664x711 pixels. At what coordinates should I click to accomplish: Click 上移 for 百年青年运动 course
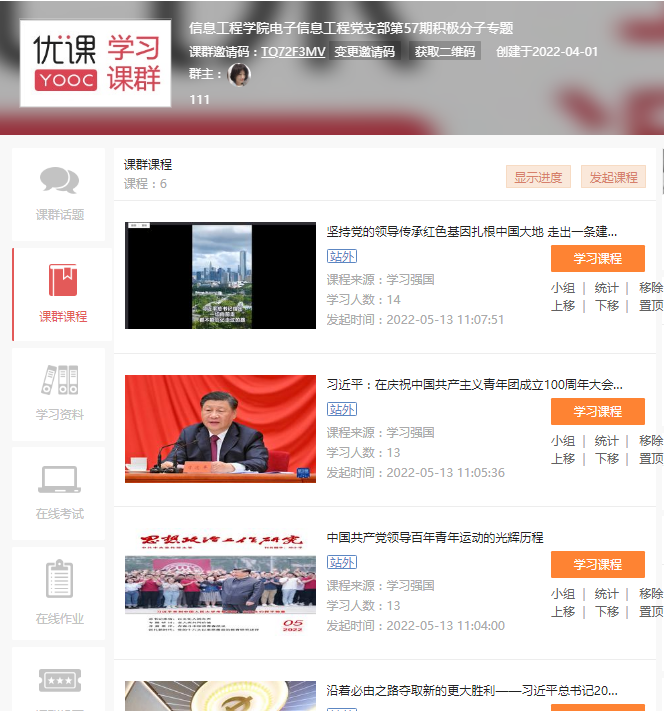(563, 611)
